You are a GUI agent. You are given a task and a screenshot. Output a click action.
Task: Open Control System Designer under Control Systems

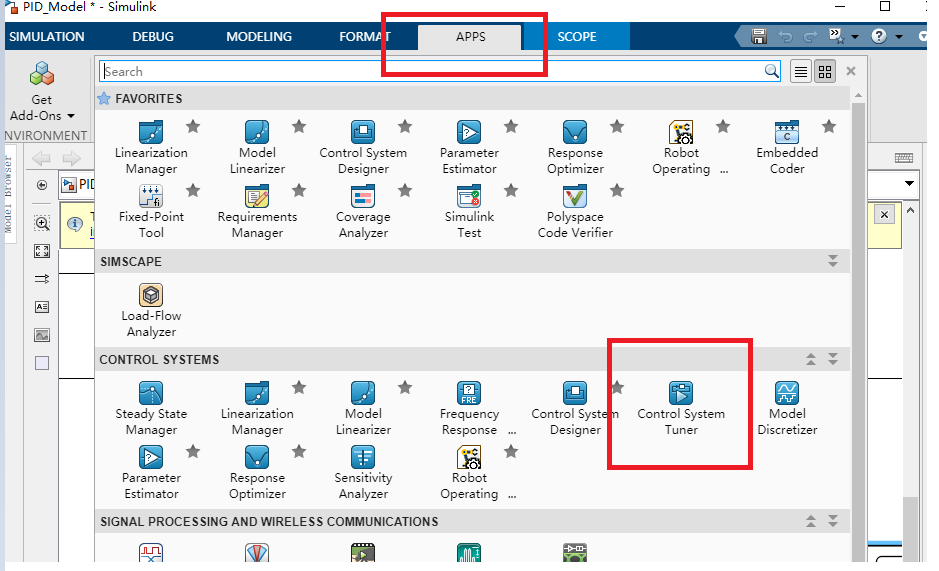[x=575, y=408]
